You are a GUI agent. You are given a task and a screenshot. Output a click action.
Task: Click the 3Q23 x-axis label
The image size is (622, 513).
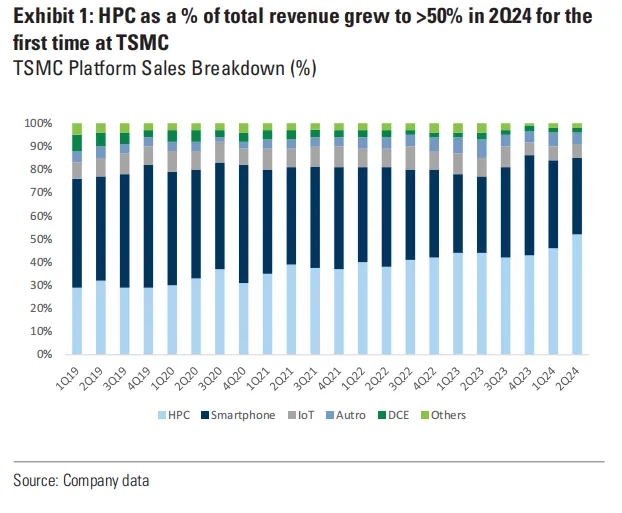tap(497, 379)
